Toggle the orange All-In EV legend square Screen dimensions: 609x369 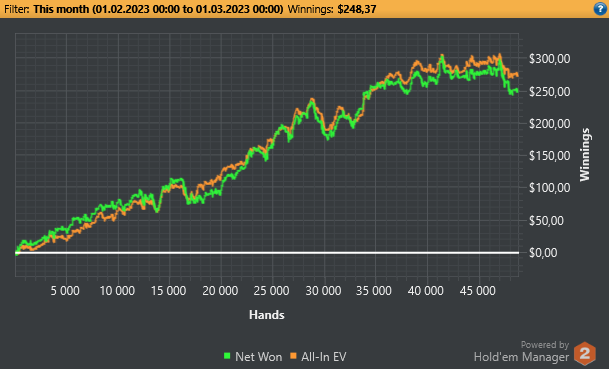293,356
